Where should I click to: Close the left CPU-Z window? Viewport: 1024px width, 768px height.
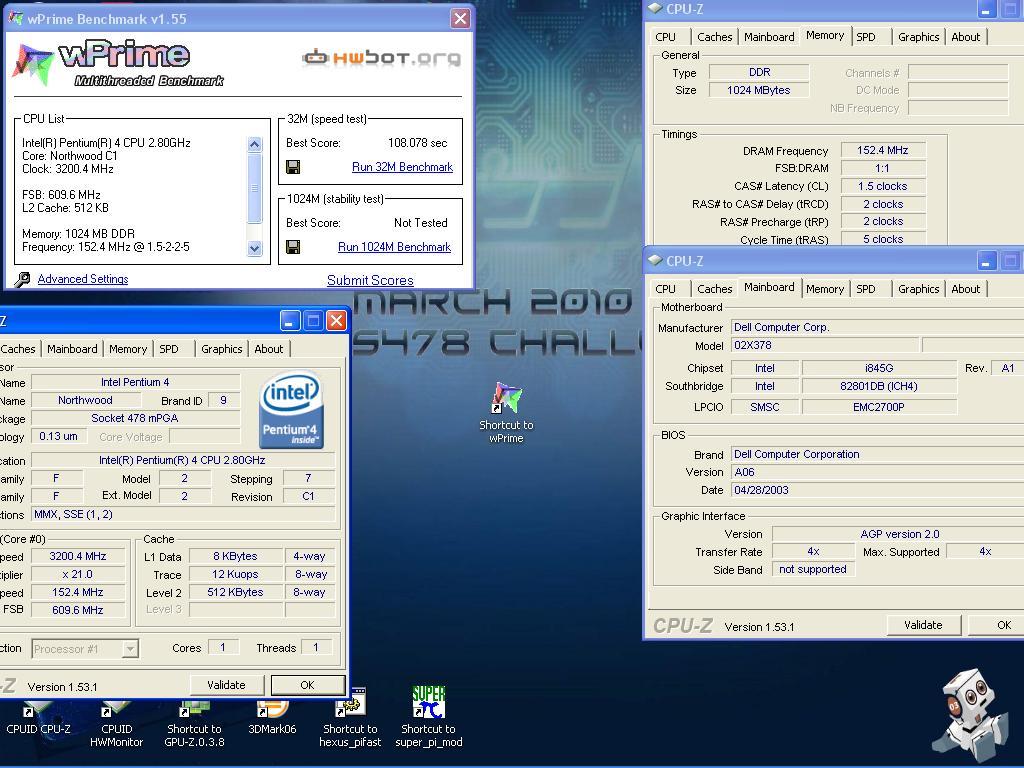336,321
